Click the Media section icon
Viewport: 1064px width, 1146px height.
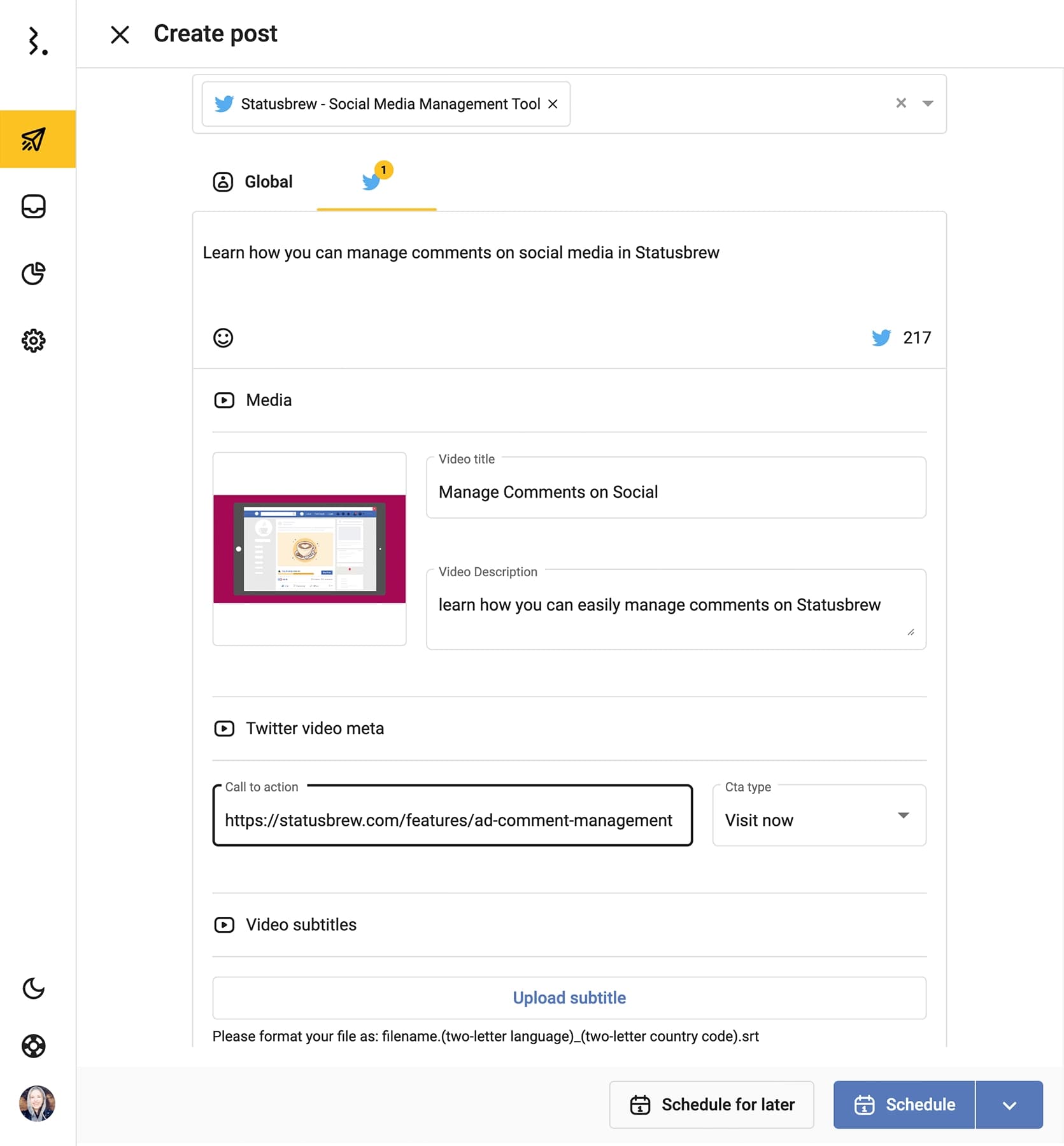click(x=224, y=400)
